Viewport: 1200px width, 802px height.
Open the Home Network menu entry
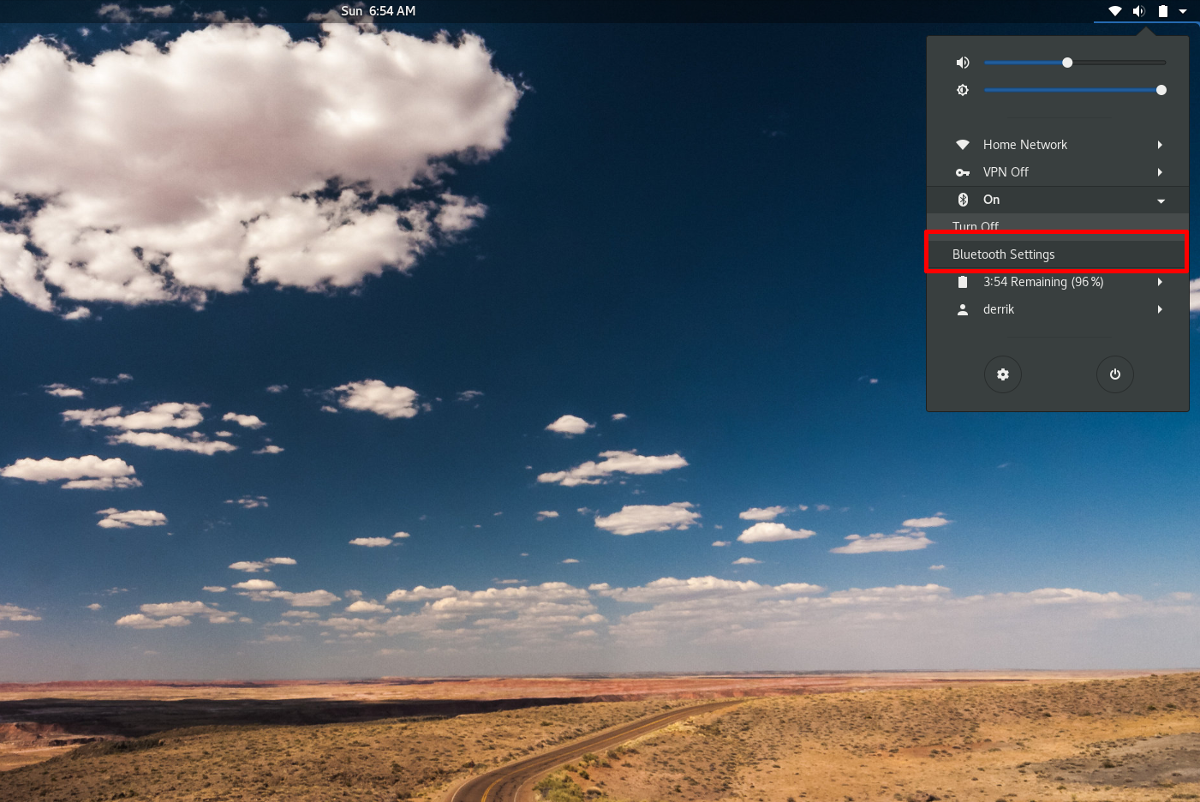pyautogui.click(x=1058, y=145)
